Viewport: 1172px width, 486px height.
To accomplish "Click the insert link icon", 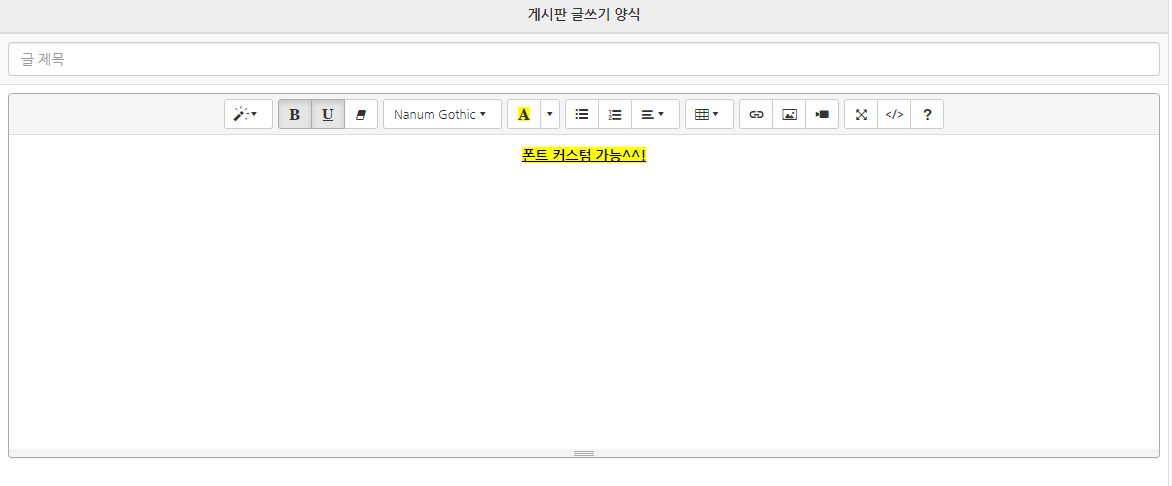I will (756, 114).
